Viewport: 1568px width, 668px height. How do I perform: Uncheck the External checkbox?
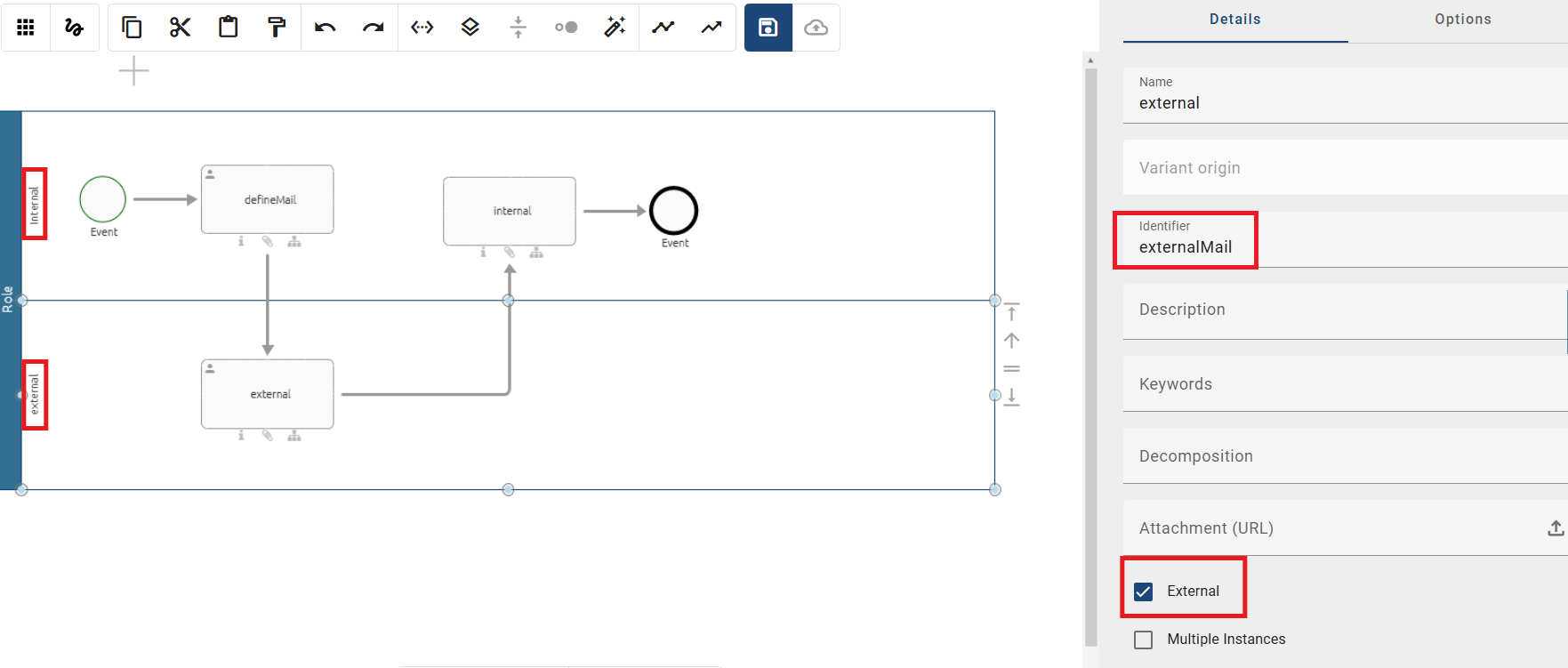(1144, 592)
